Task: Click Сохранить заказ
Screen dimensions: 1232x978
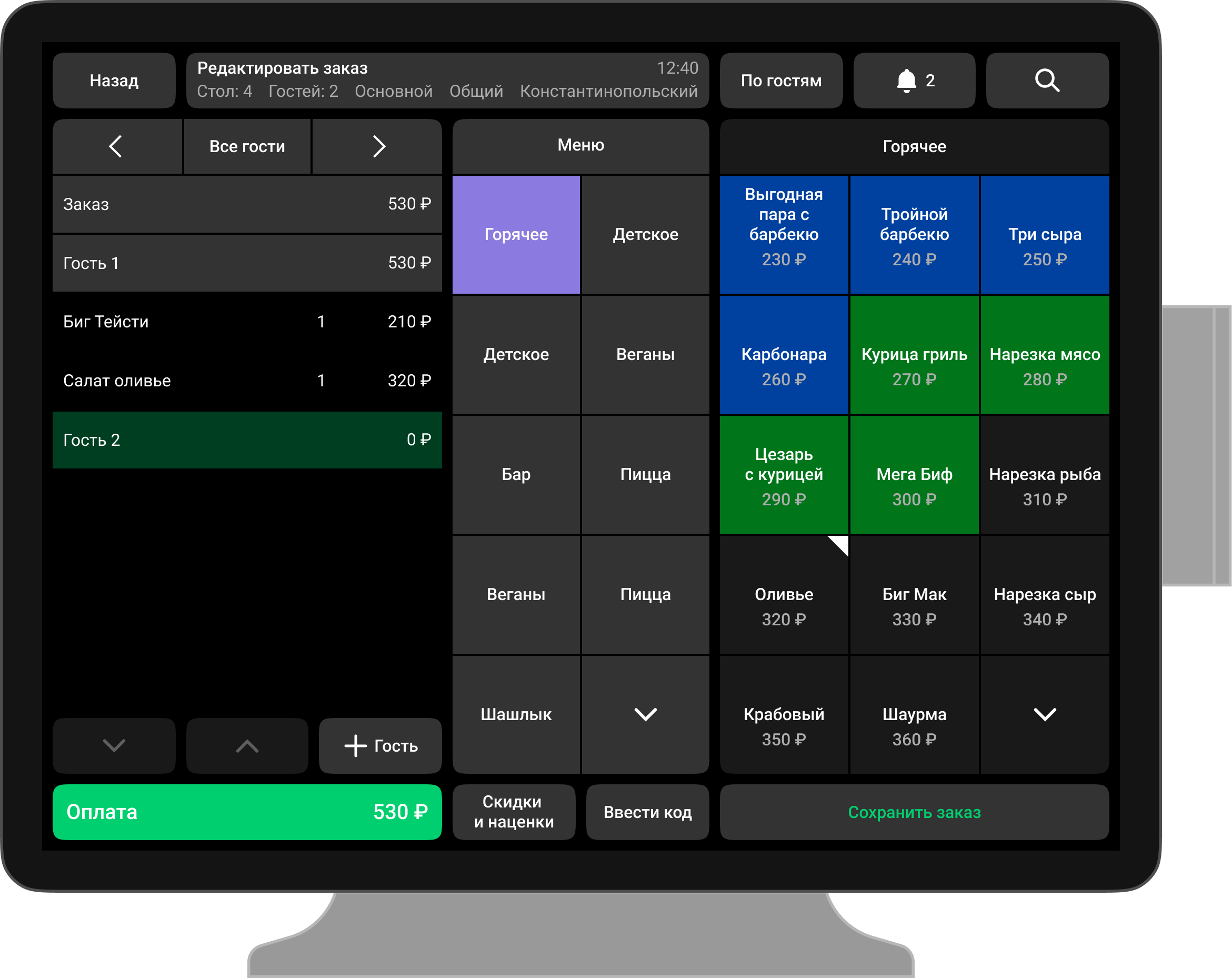Action: pos(914,812)
